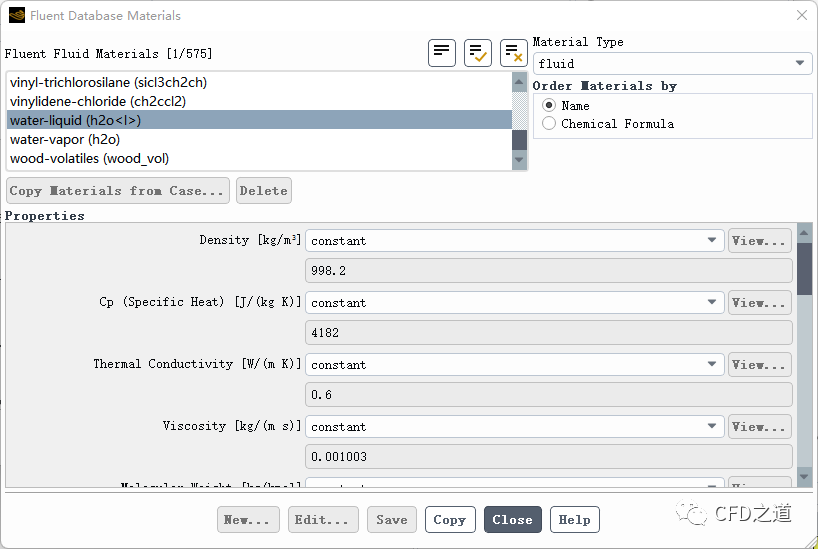Click the thermal conductivity value field 0.6
The image size is (818, 549).
pyautogui.click(x=549, y=395)
